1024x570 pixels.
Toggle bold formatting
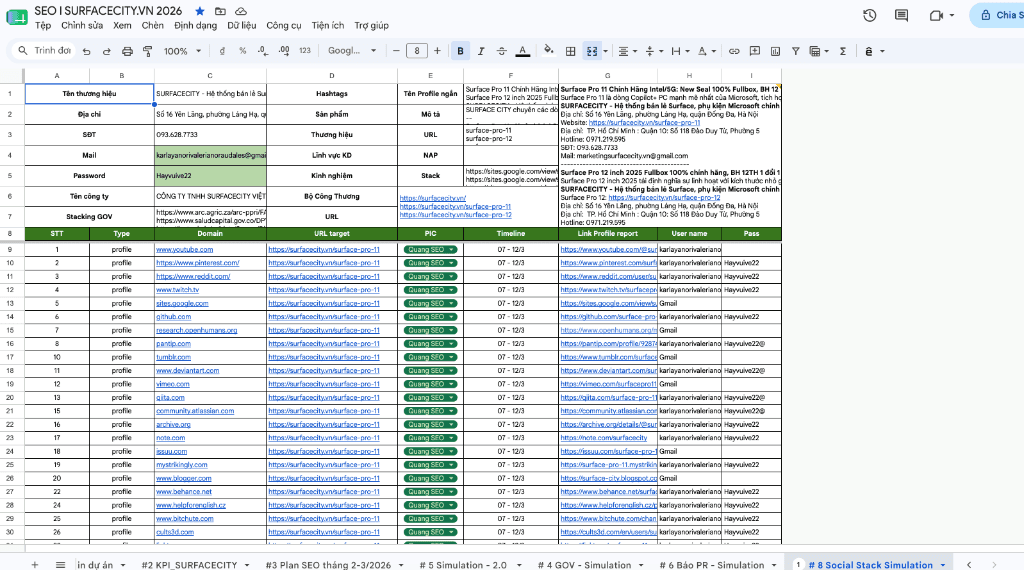[460, 51]
